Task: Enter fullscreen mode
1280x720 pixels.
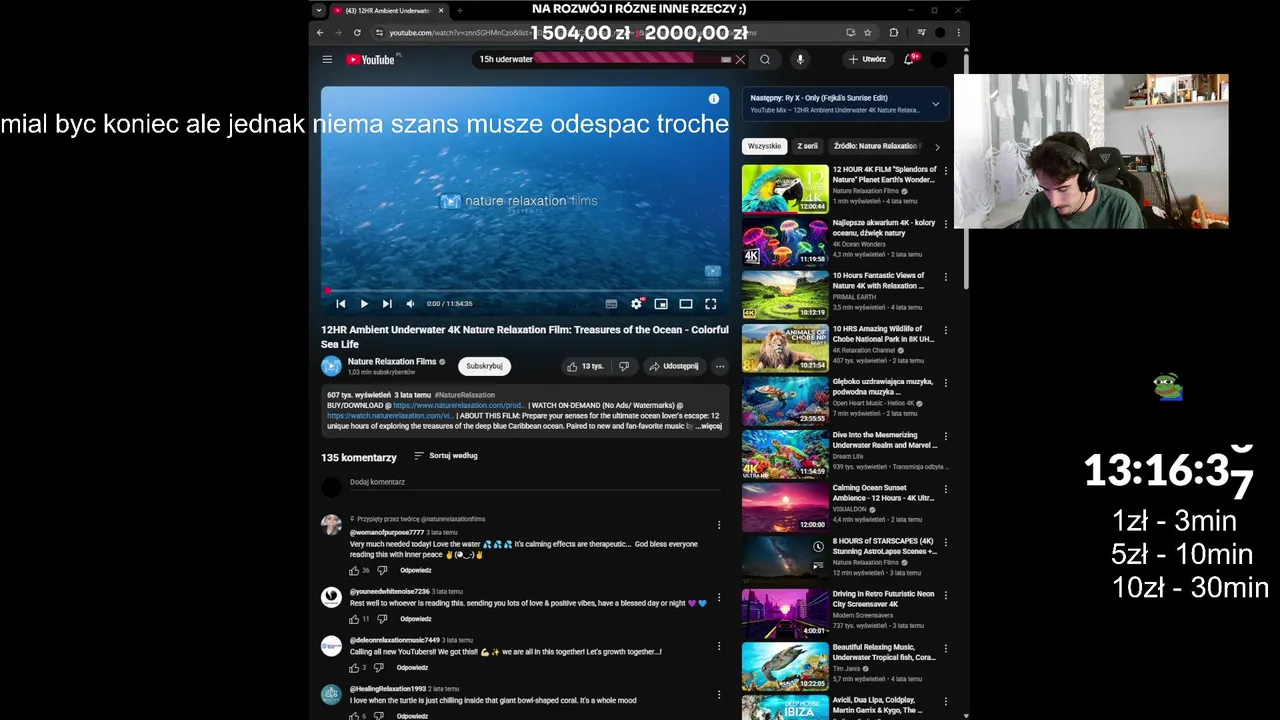Action: point(711,304)
